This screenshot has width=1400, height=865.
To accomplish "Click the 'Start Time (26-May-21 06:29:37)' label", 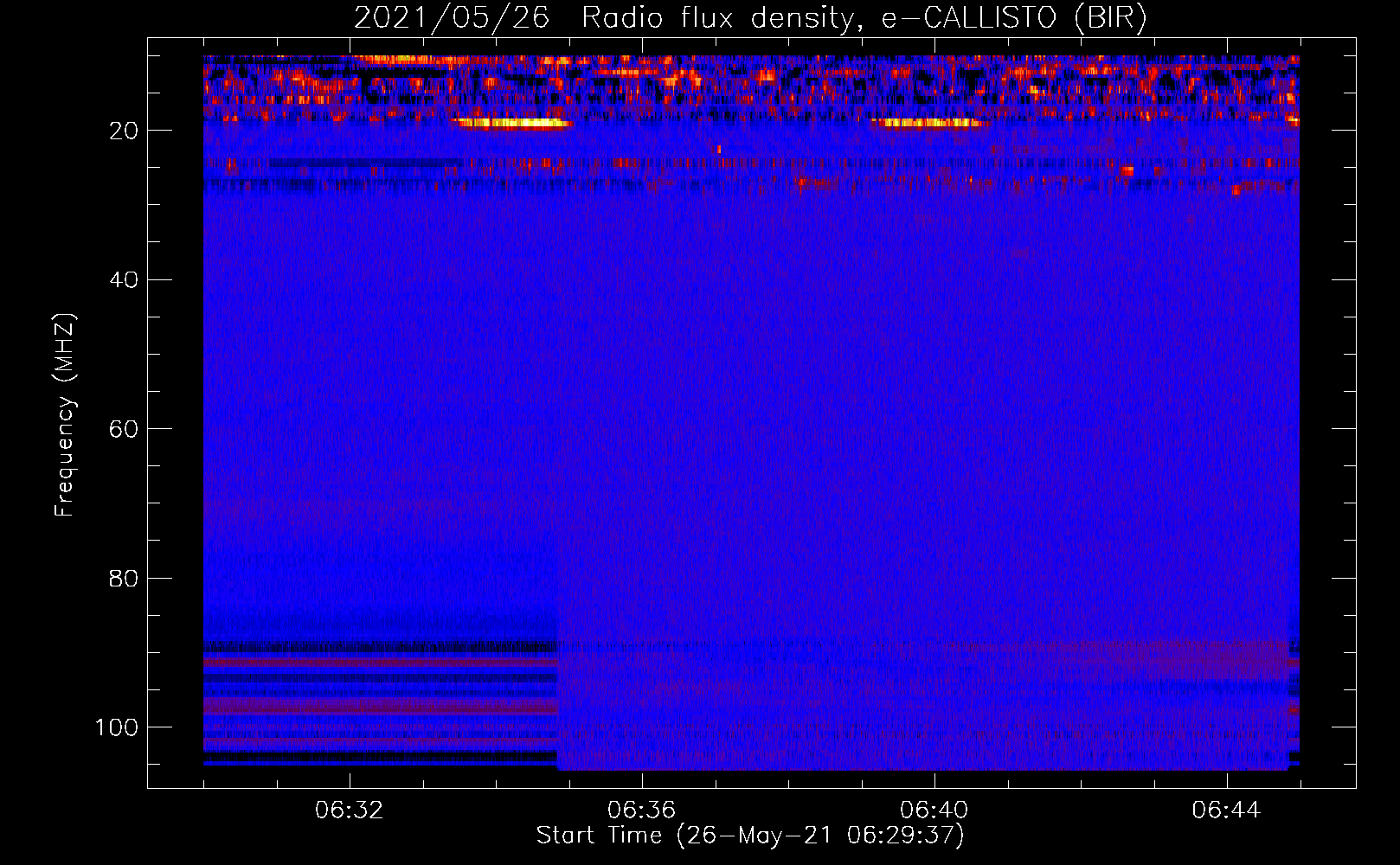I will (x=750, y=836).
